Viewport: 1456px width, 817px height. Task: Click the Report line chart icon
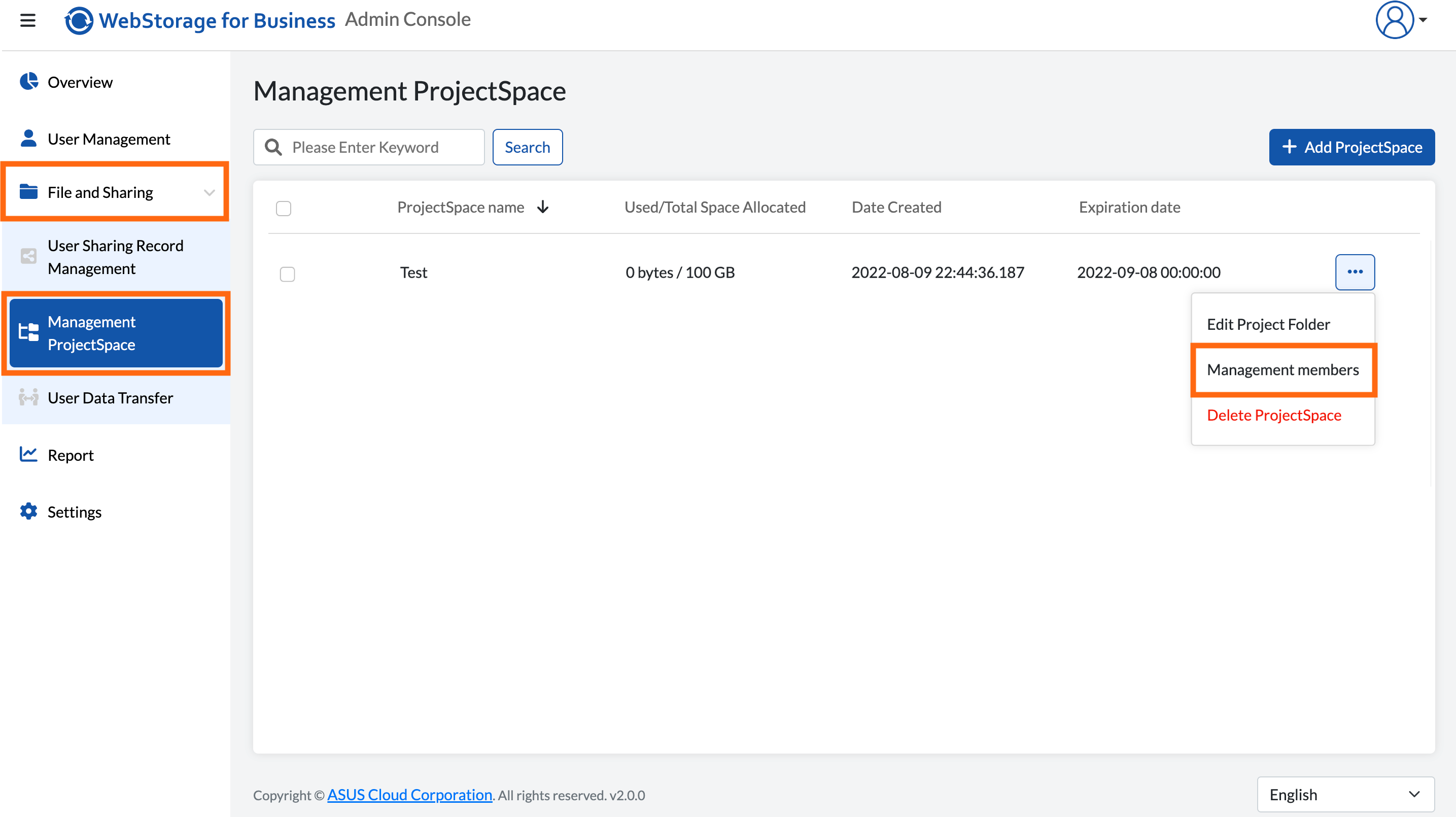coord(28,454)
